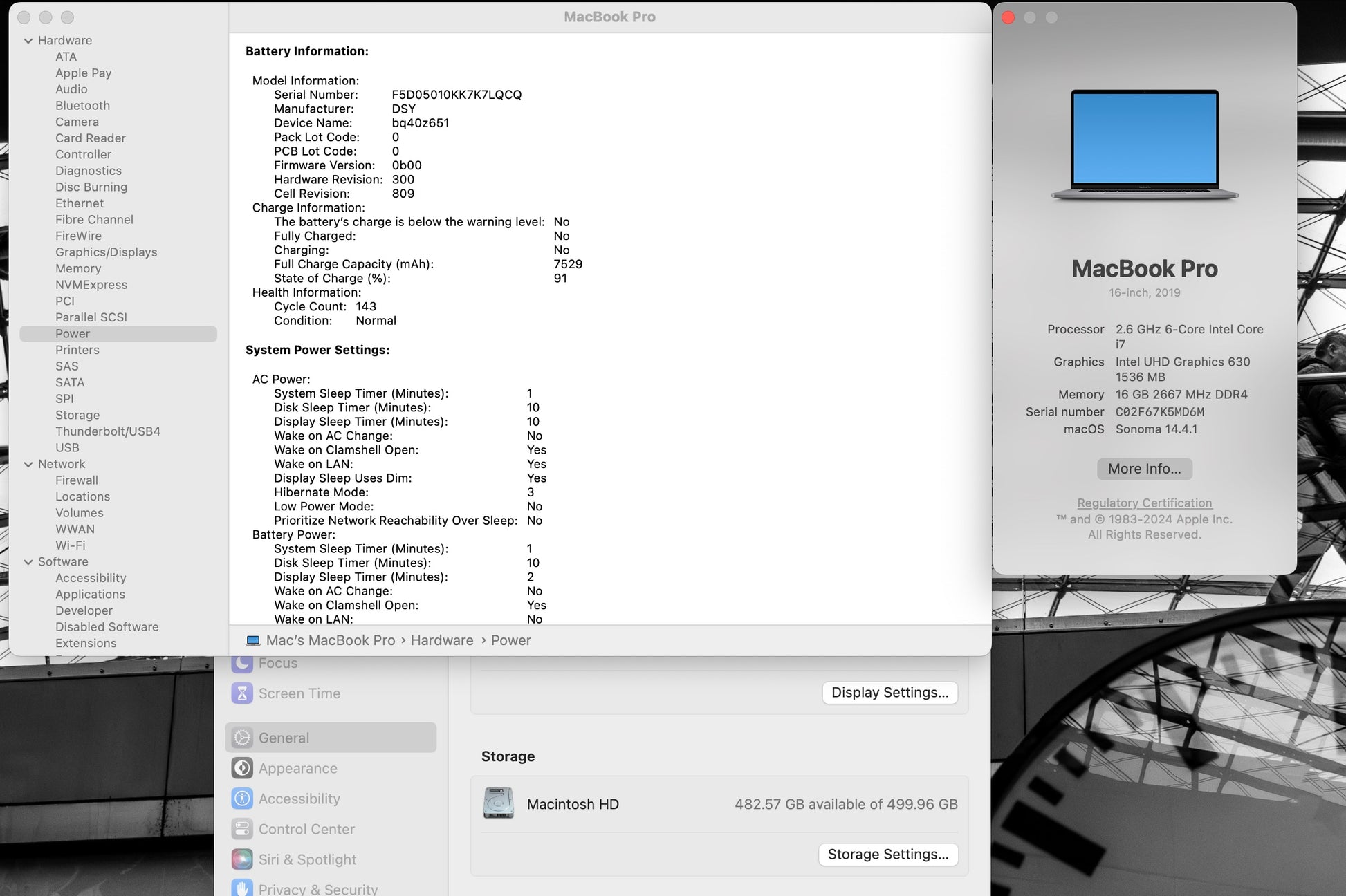Collapse the Software section disclosure triangle
This screenshot has width=1346, height=896.
tap(28, 562)
